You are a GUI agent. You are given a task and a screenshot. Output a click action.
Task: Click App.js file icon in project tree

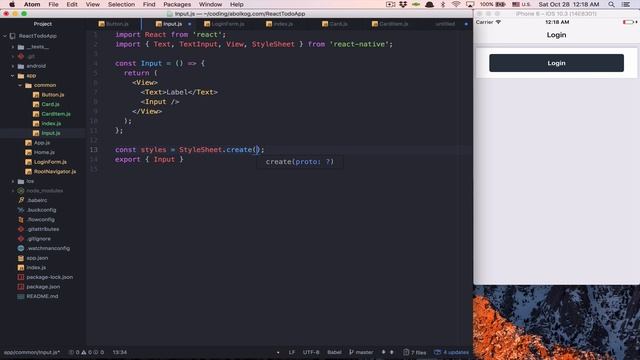tap(28, 143)
